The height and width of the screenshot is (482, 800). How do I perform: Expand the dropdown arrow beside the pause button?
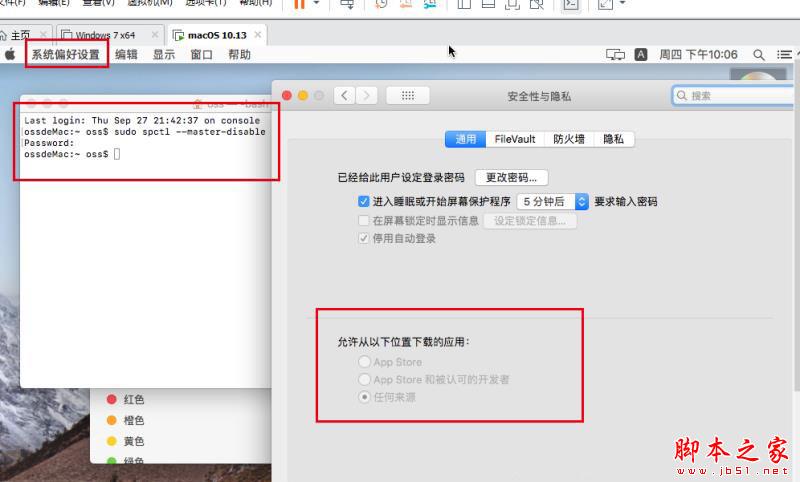click(x=316, y=4)
